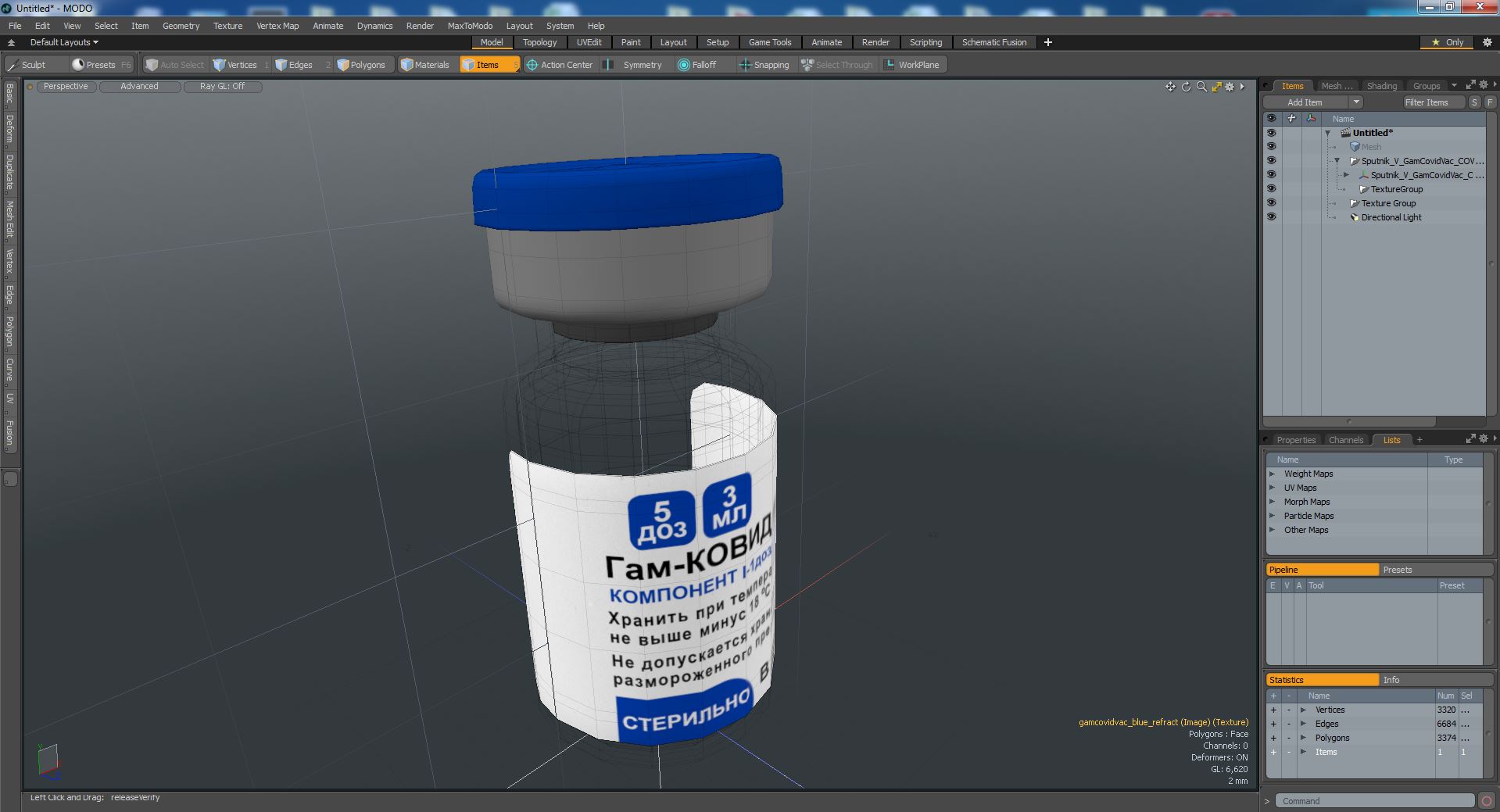1500x812 pixels.
Task: Activate Items selection mode
Action: pos(489,65)
